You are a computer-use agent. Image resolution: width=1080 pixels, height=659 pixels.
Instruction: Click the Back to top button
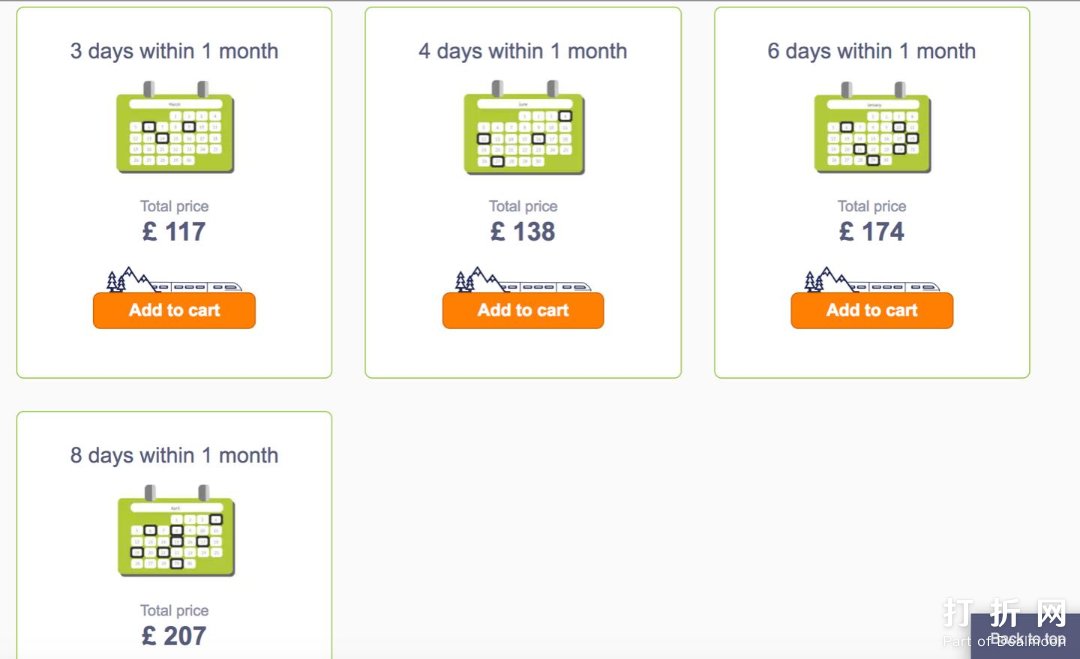(1026, 639)
